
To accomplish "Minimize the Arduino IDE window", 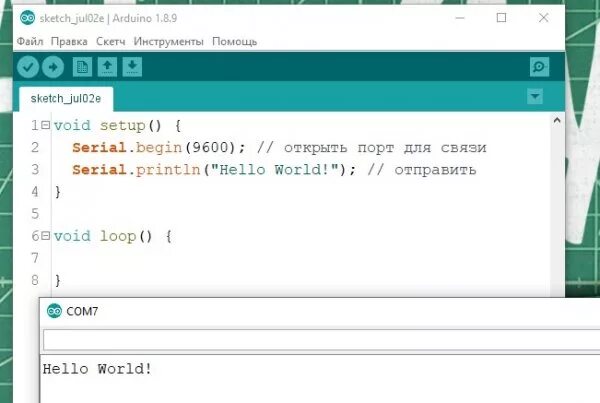I will 460,18.
